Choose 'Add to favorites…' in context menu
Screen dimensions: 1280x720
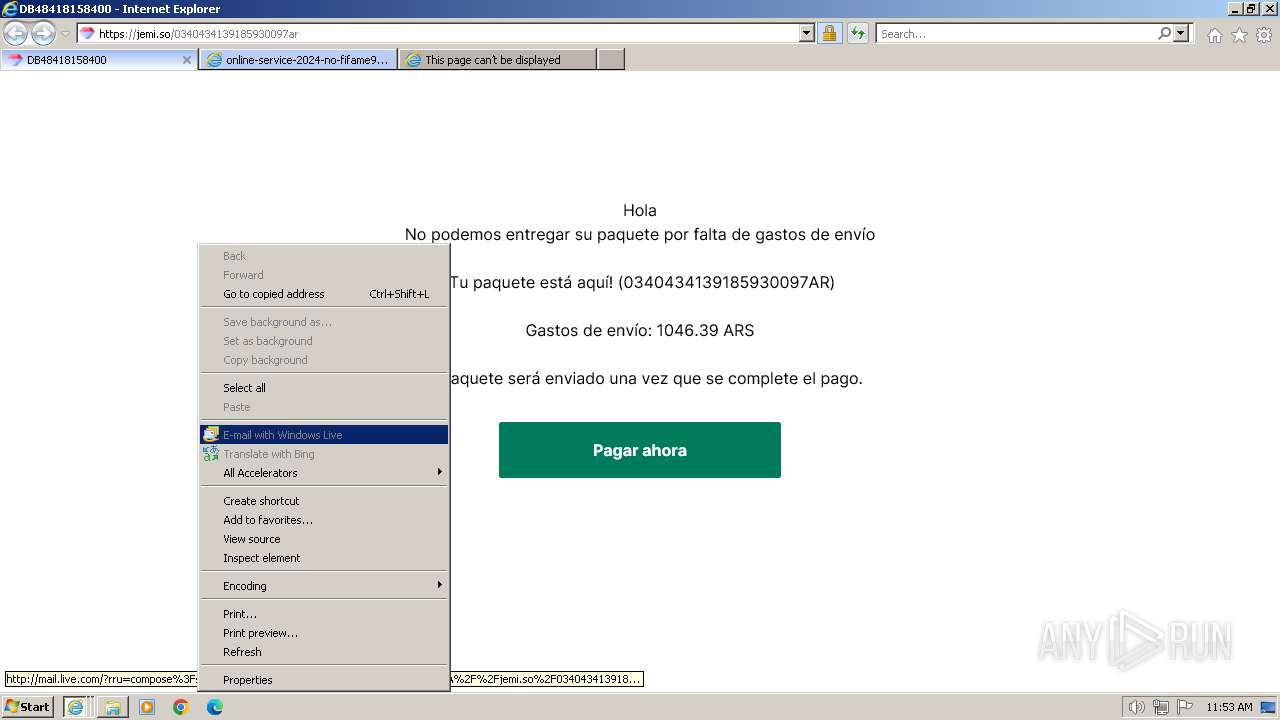point(324,520)
